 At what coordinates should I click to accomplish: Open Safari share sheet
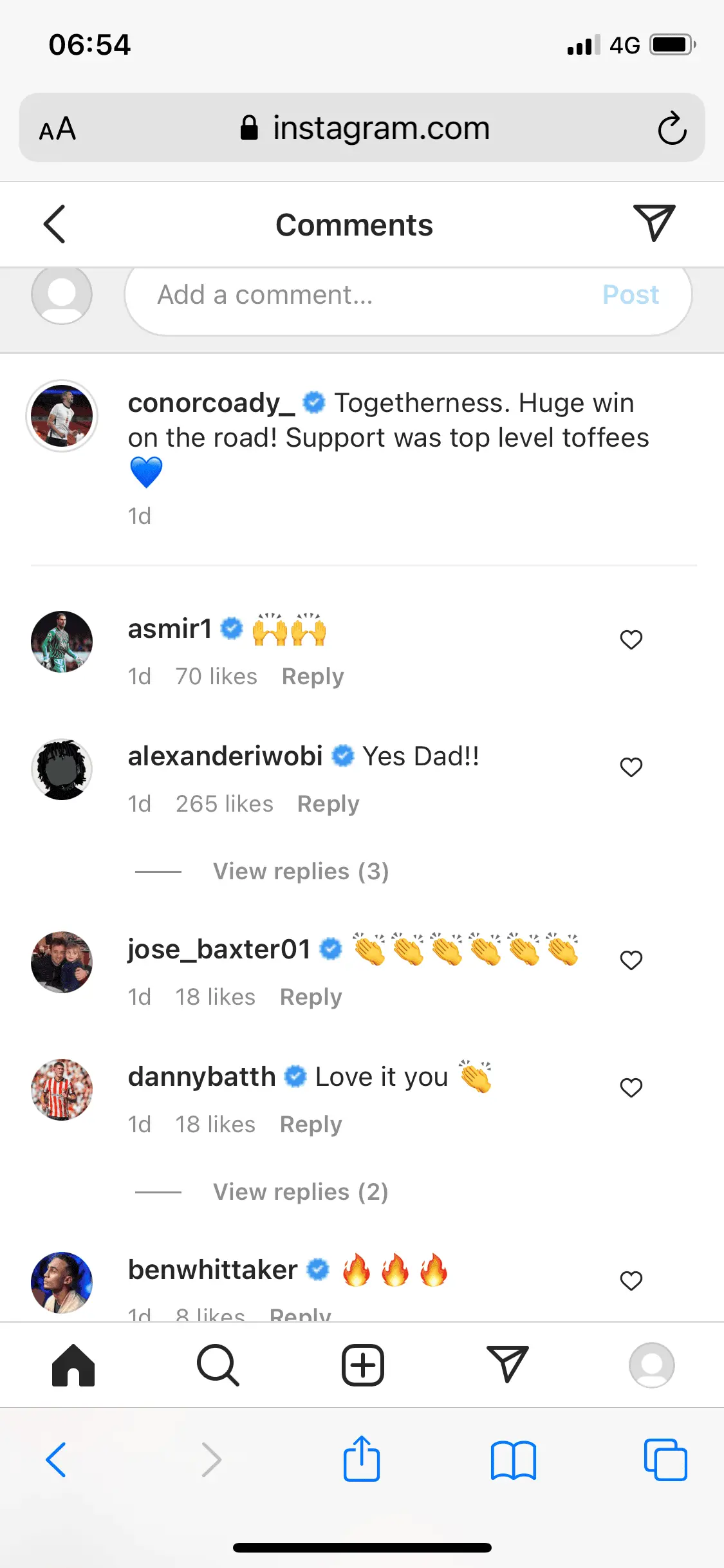pyautogui.click(x=362, y=1459)
